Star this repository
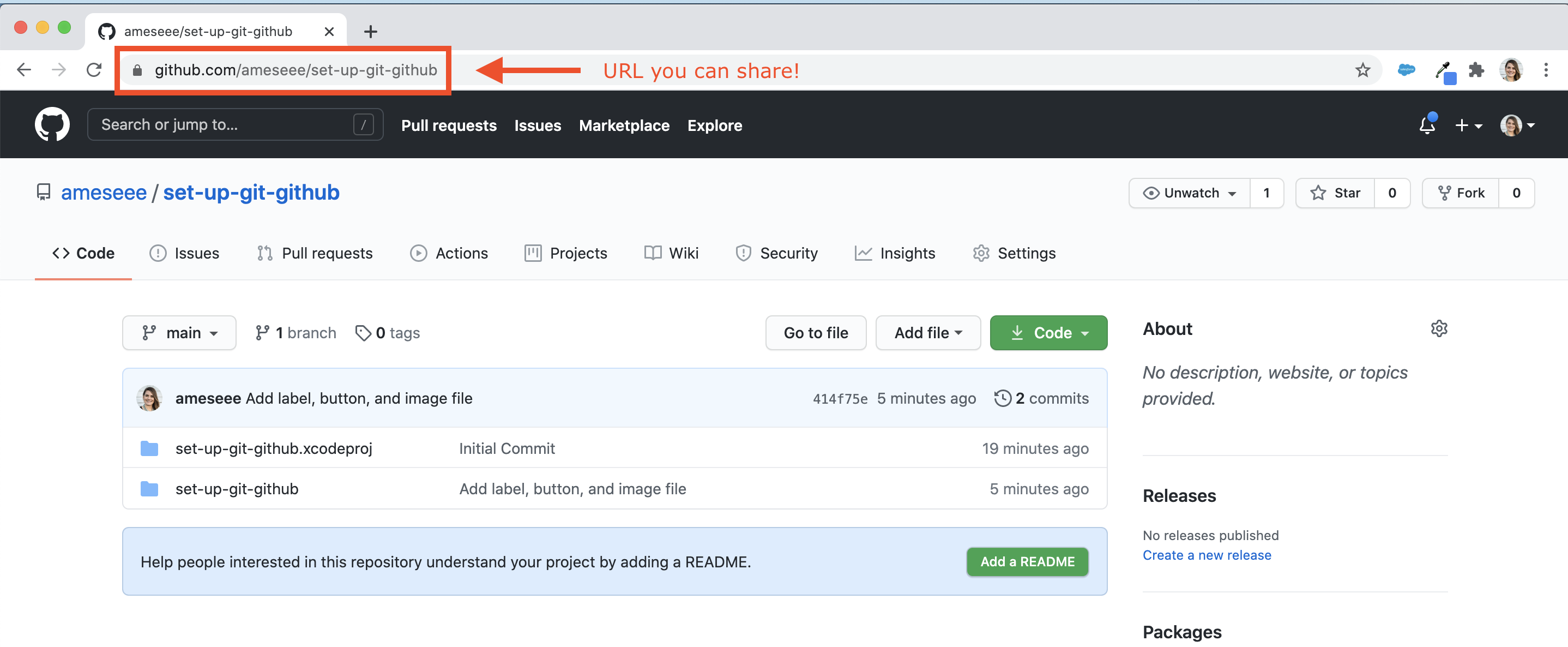1568x647 pixels. (1335, 193)
